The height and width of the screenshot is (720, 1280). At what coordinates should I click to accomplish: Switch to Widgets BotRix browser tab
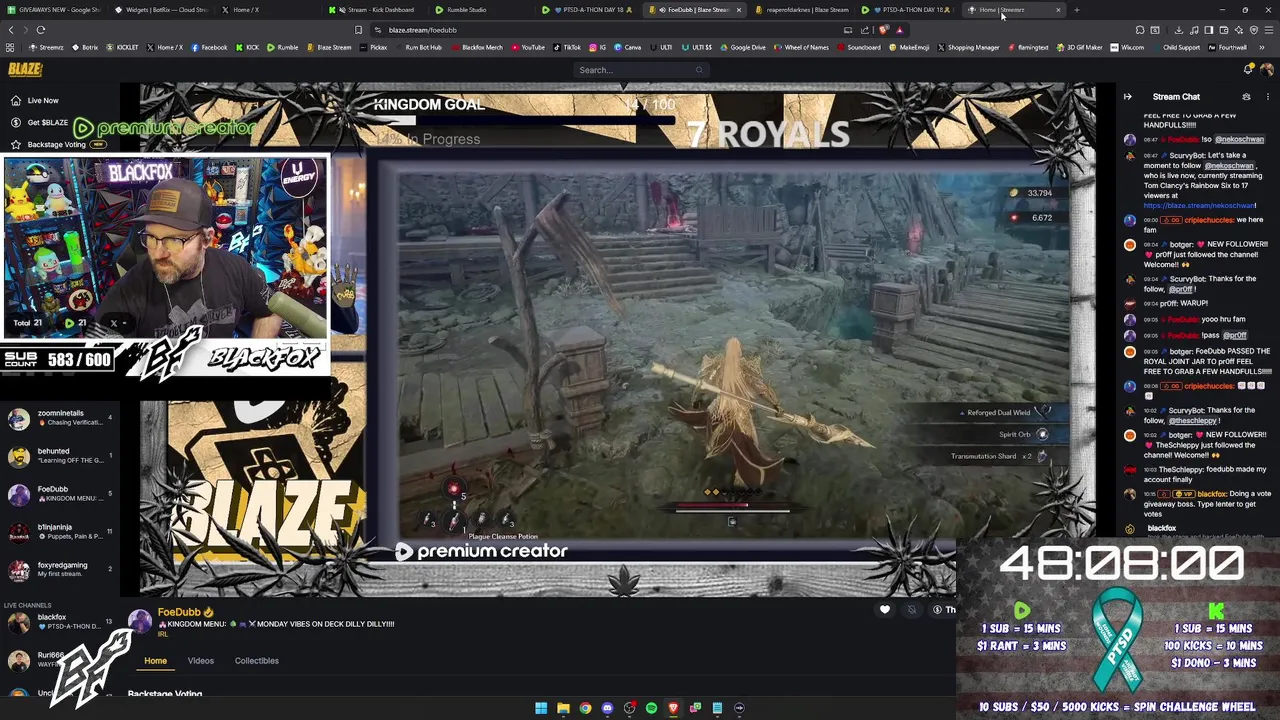[x=160, y=10]
